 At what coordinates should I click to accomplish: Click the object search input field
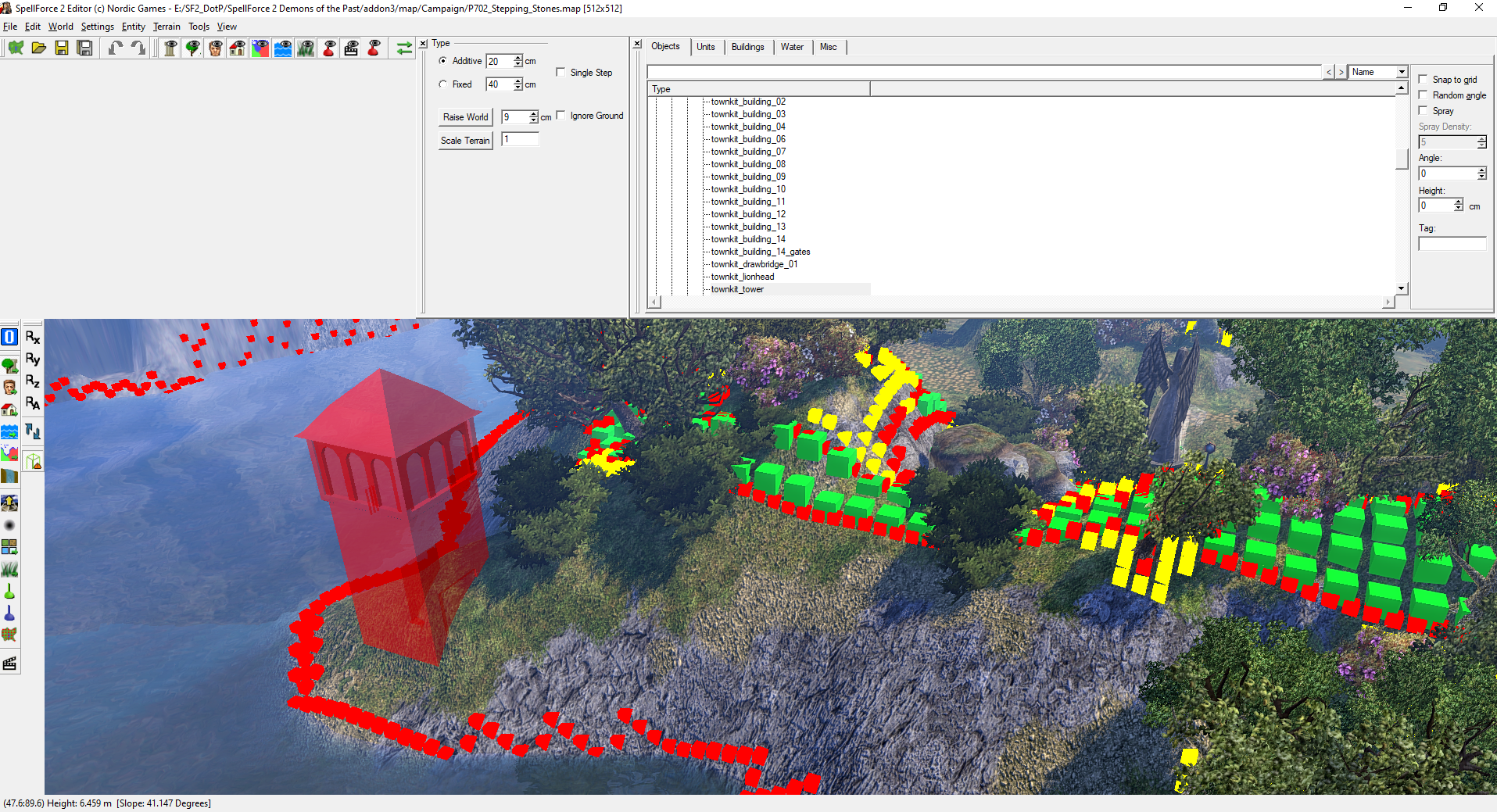point(984,72)
